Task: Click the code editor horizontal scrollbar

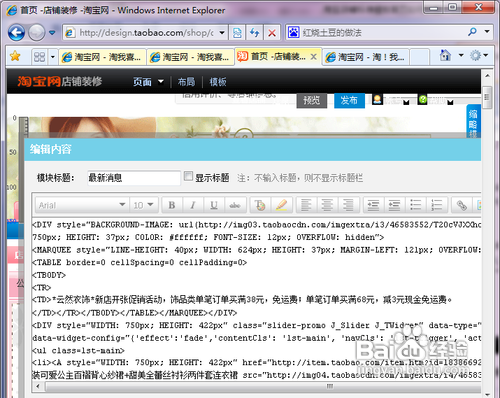Action: click(x=263, y=386)
